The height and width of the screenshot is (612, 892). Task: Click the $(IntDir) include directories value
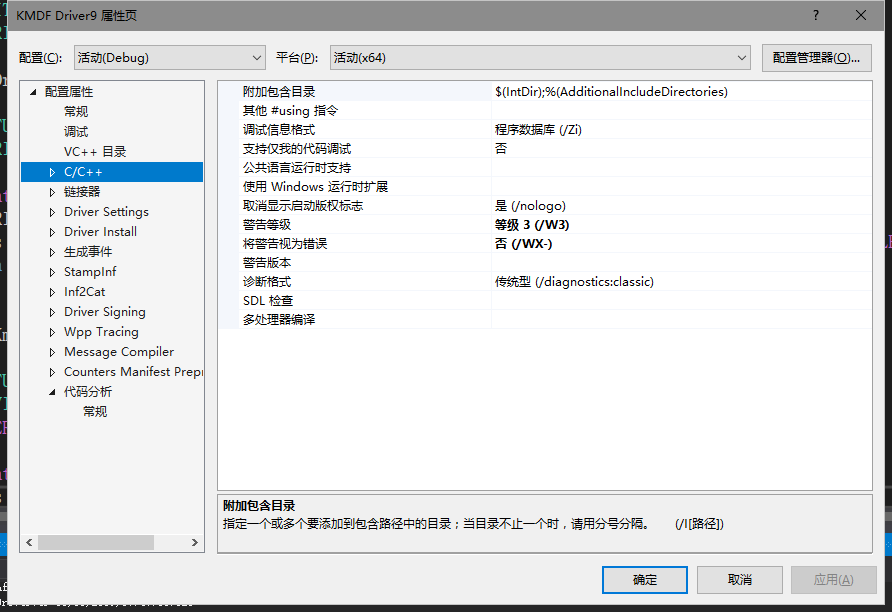611,92
